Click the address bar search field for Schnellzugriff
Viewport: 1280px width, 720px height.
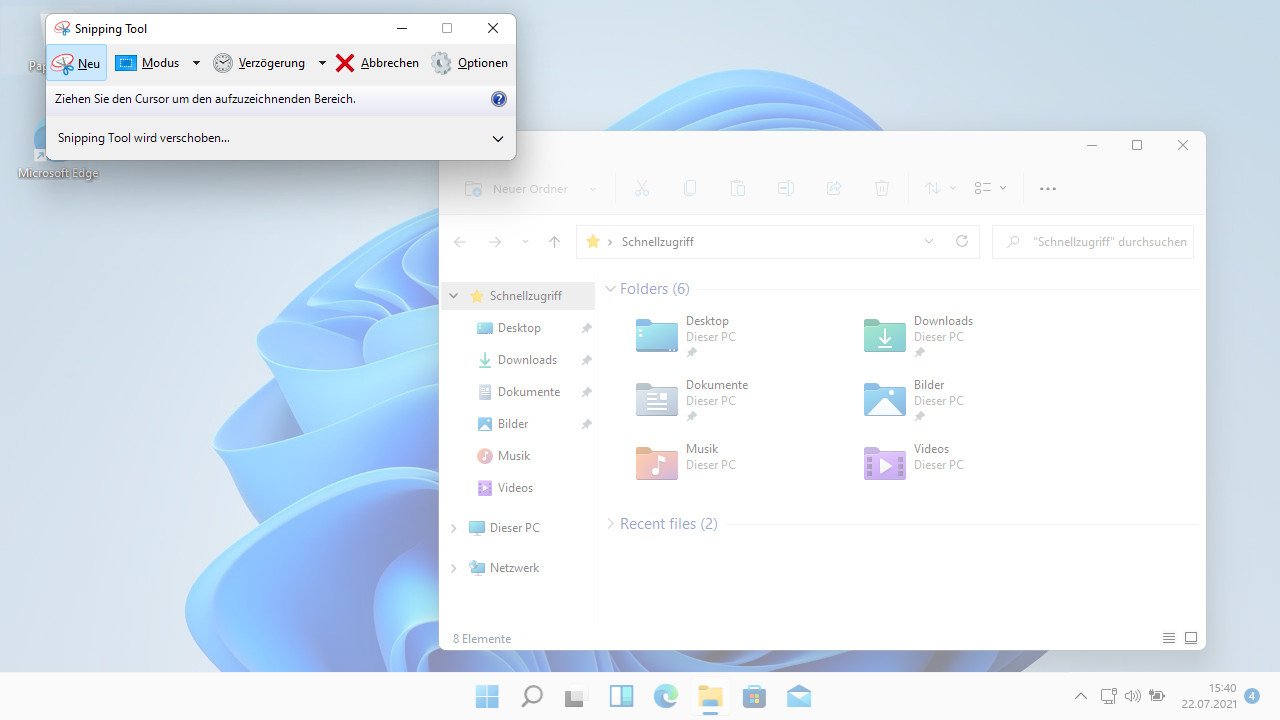[x=1092, y=241]
